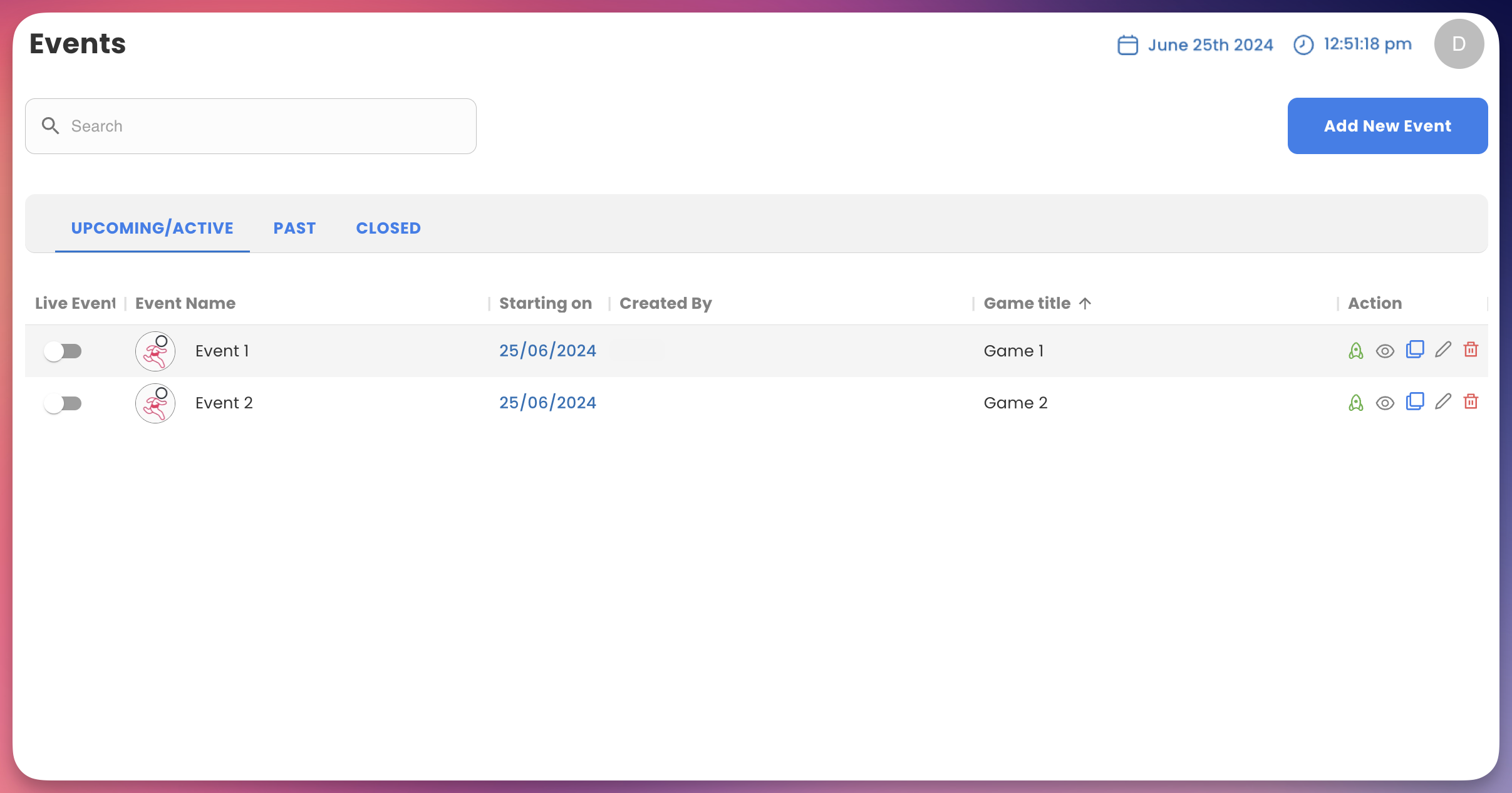Click Event 2 runner thumbnail

pyautogui.click(x=155, y=403)
